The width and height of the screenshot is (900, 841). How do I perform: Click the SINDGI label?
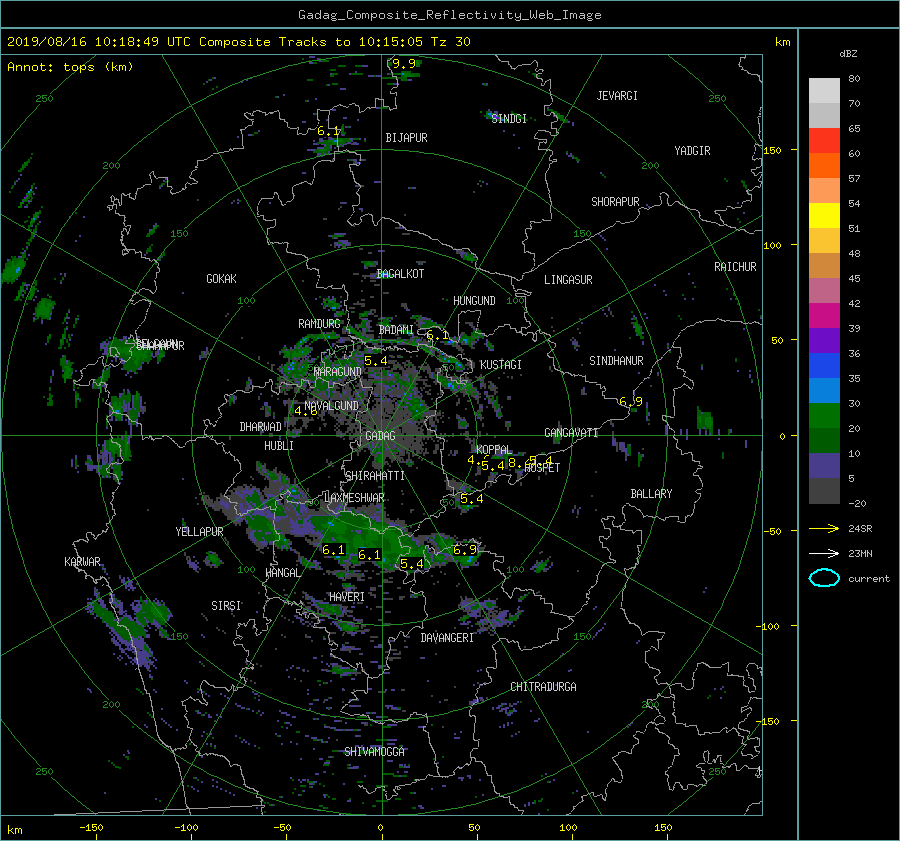tap(509, 119)
